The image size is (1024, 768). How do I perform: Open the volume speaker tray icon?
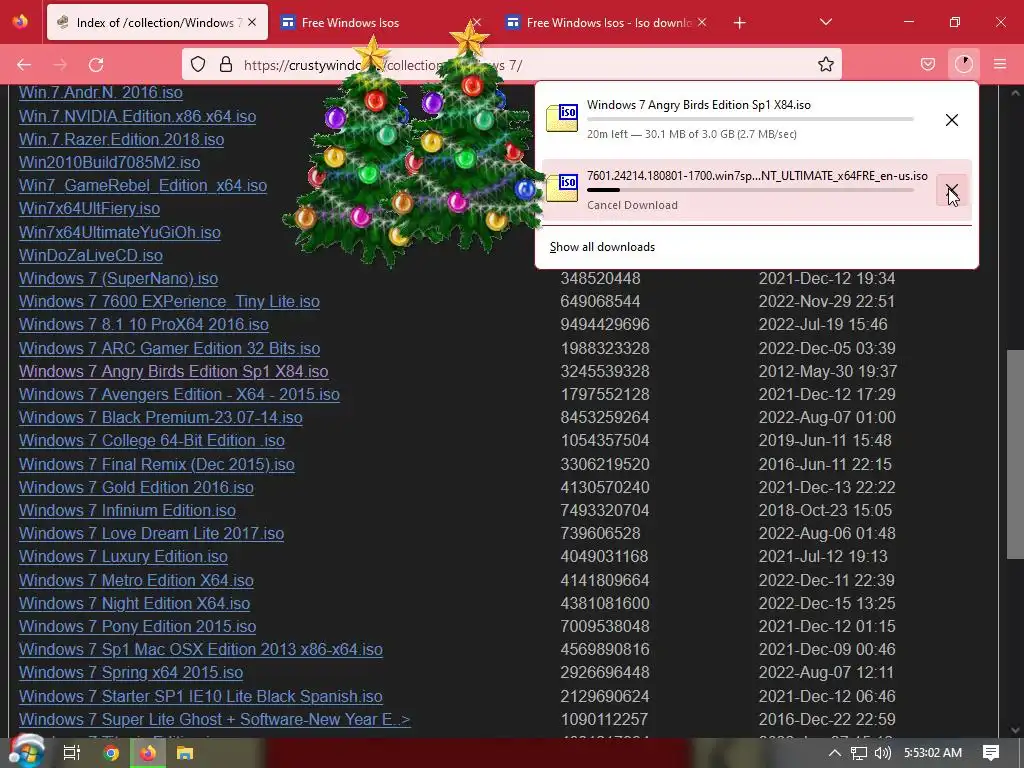pyautogui.click(x=882, y=753)
